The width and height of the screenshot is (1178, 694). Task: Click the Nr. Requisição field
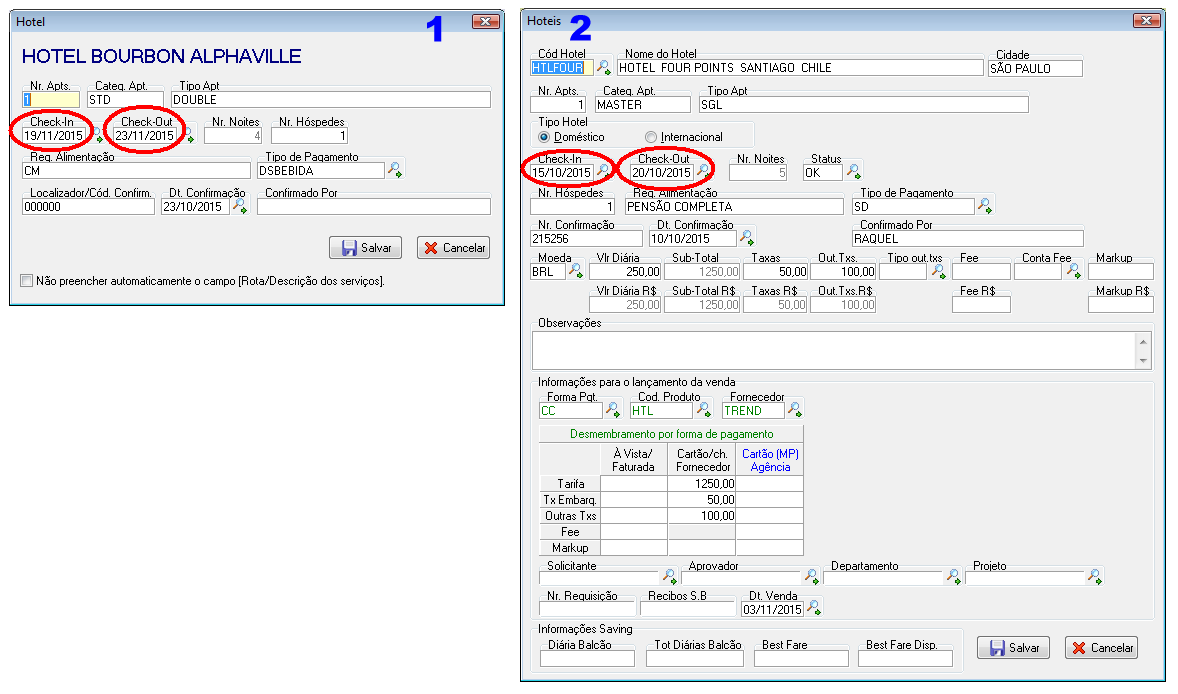pyautogui.click(x=585, y=609)
